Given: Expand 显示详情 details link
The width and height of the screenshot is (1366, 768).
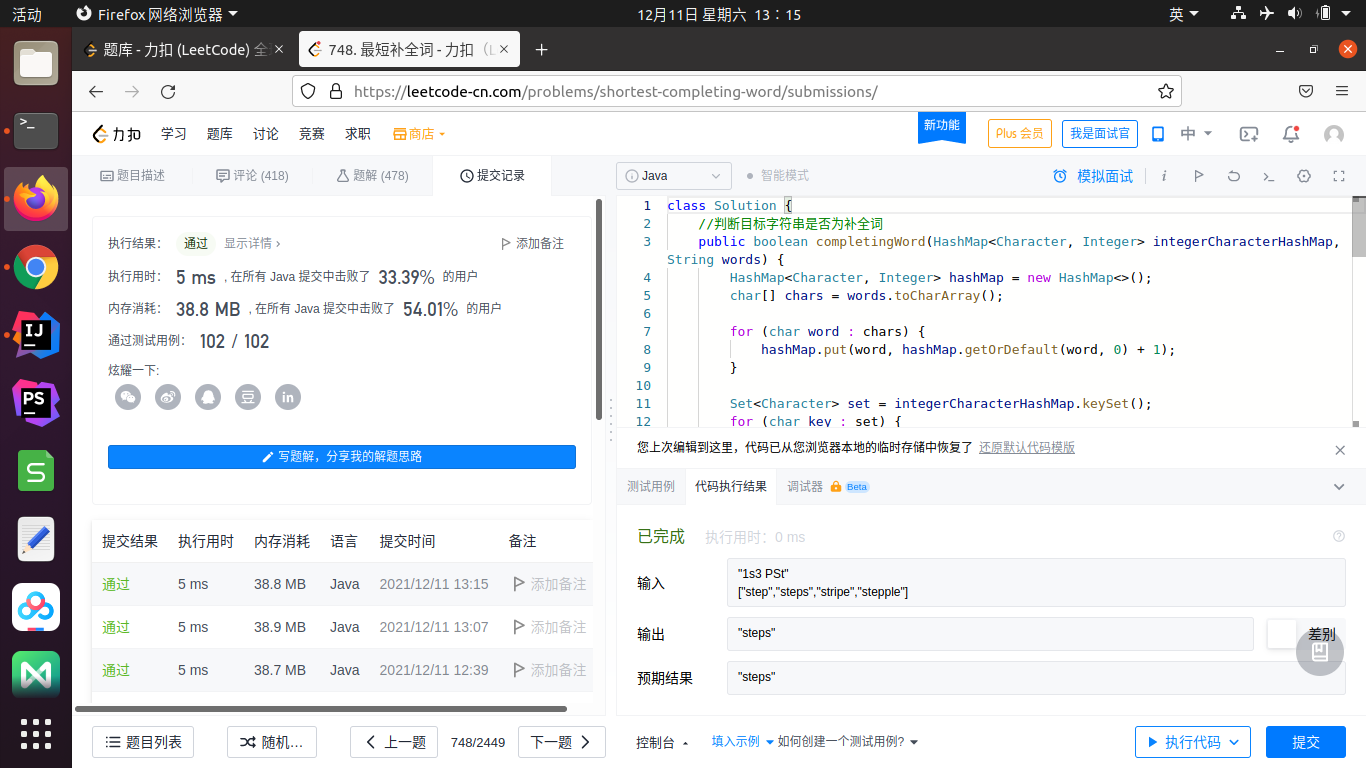Looking at the screenshot, I should pos(252,243).
